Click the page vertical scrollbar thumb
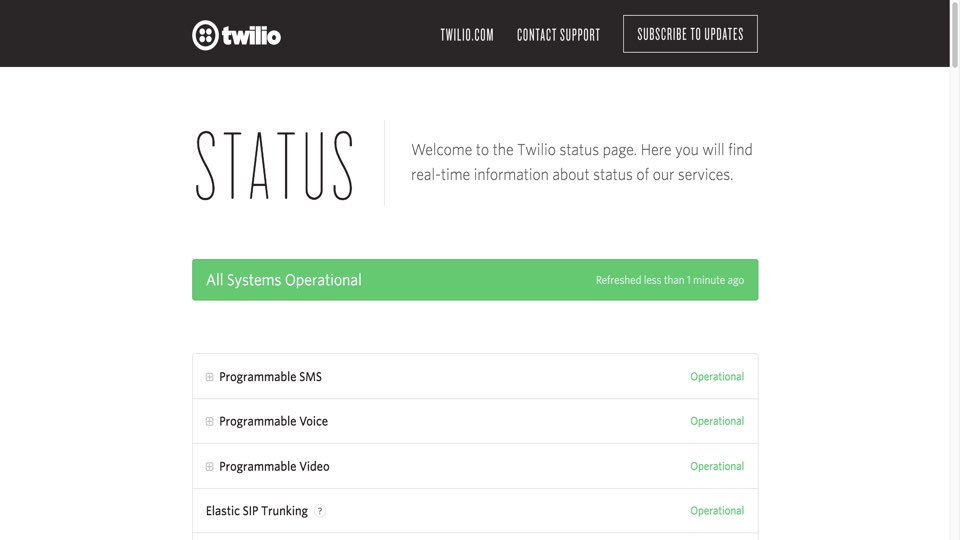 coord(954,34)
